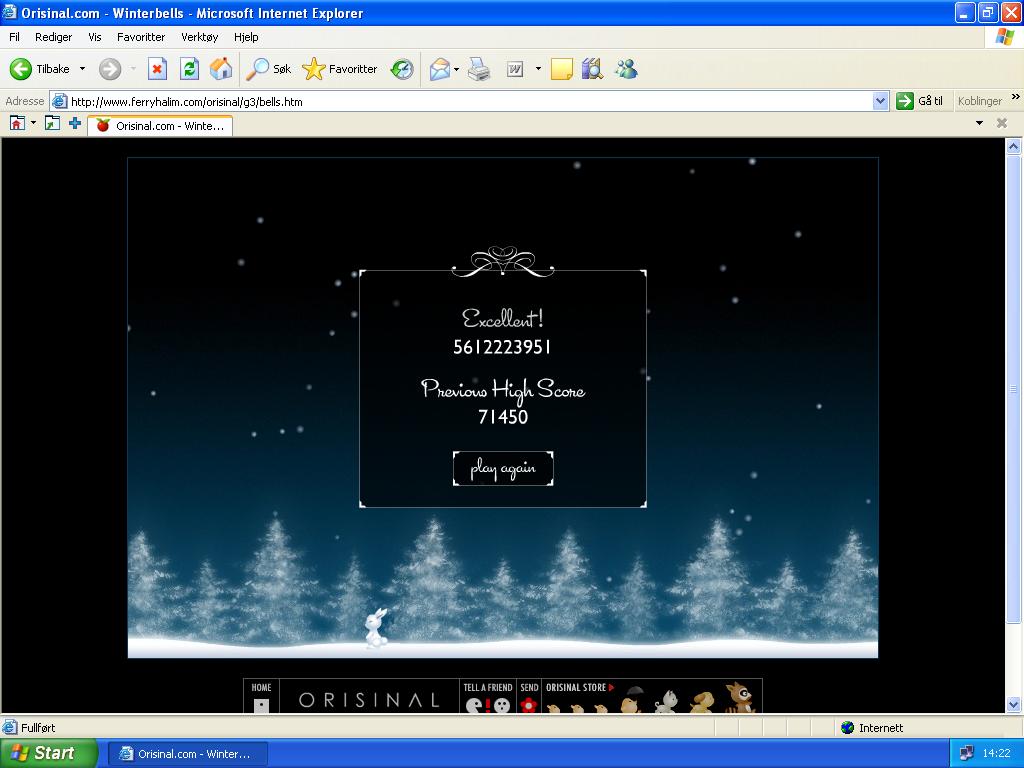Viewport: 1024px width, 768px height.
Task: Refresh the page with green arrows icon
Action: (189, 69)
